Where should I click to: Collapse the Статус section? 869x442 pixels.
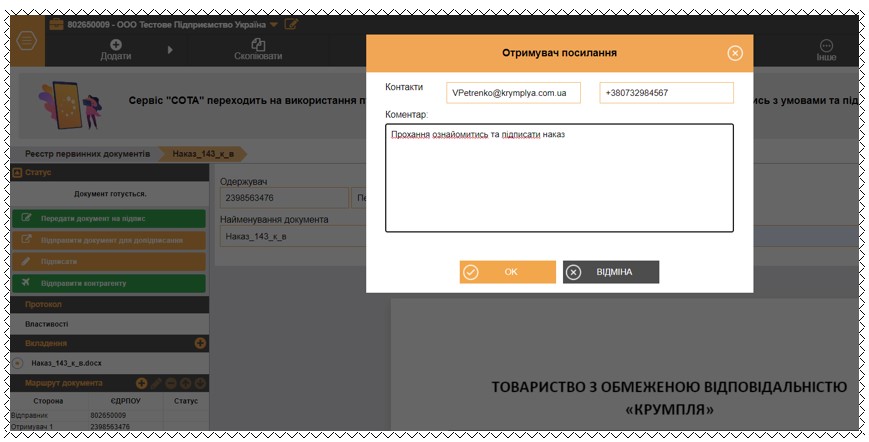pos(17,173)
